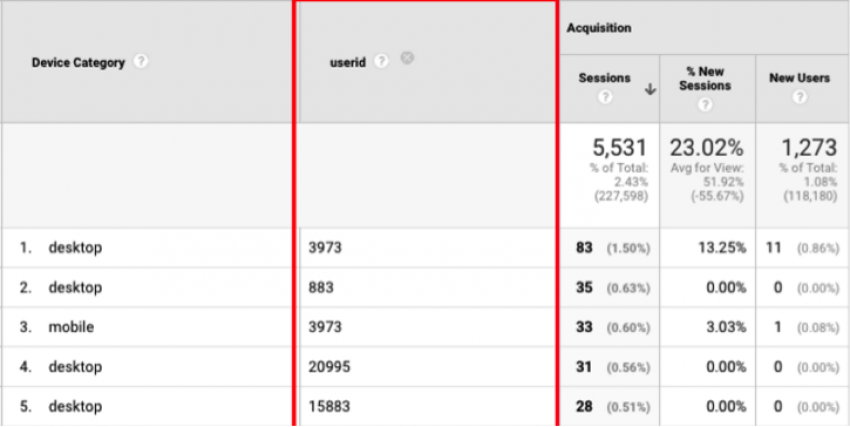850x427 pixels.
Task: Open help icon under New Users
Action: (x=799, y=97)
